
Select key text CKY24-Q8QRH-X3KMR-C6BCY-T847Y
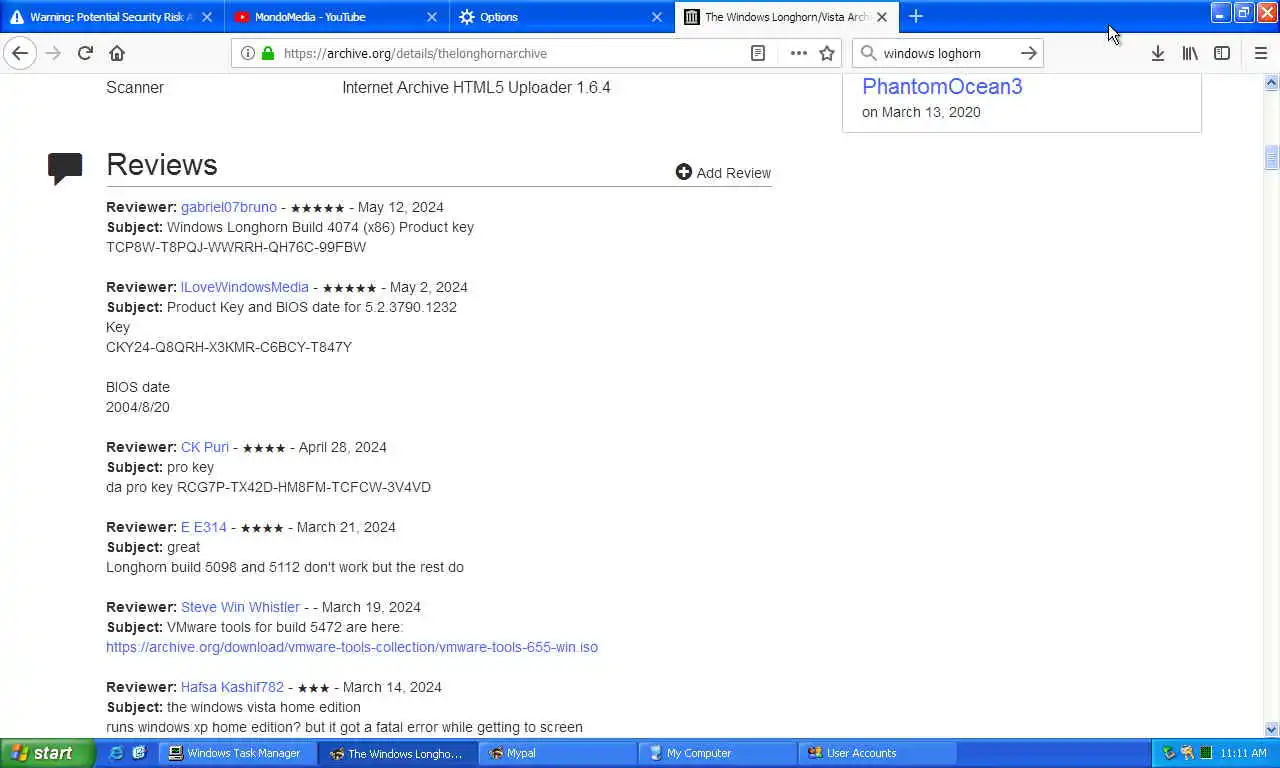point(229,347)
